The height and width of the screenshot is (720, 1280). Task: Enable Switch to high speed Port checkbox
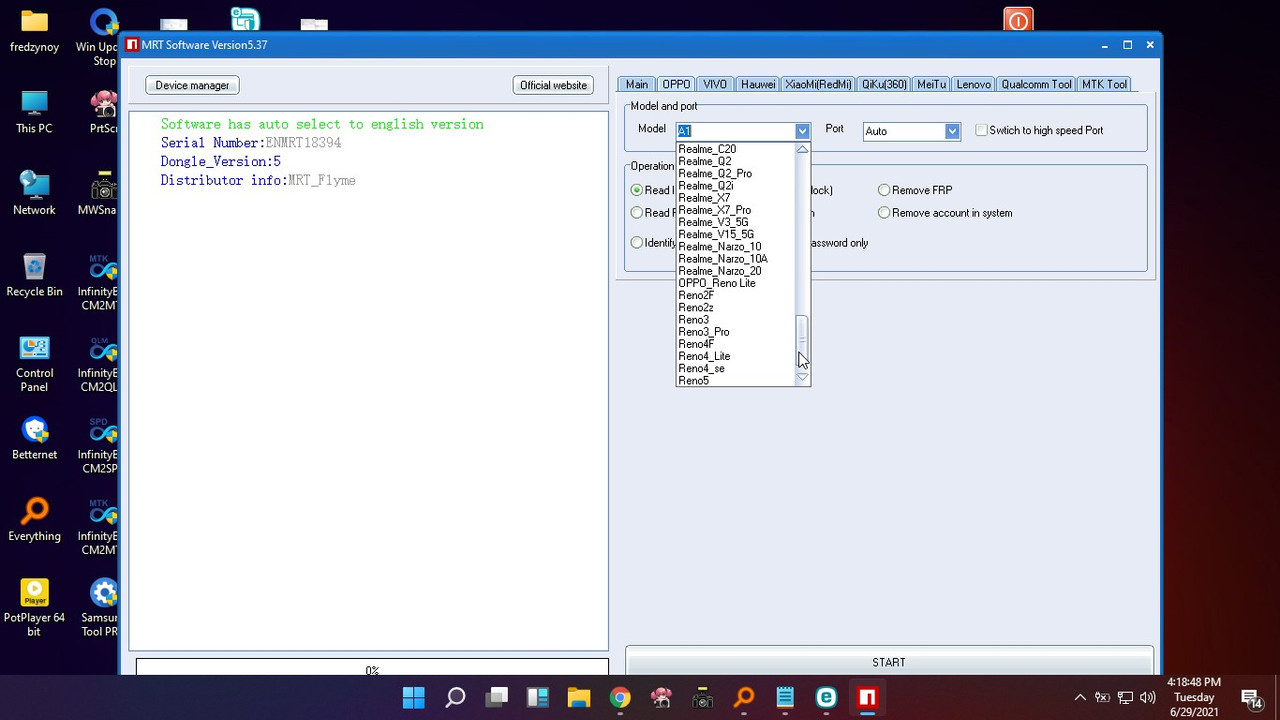click(981, 130)
